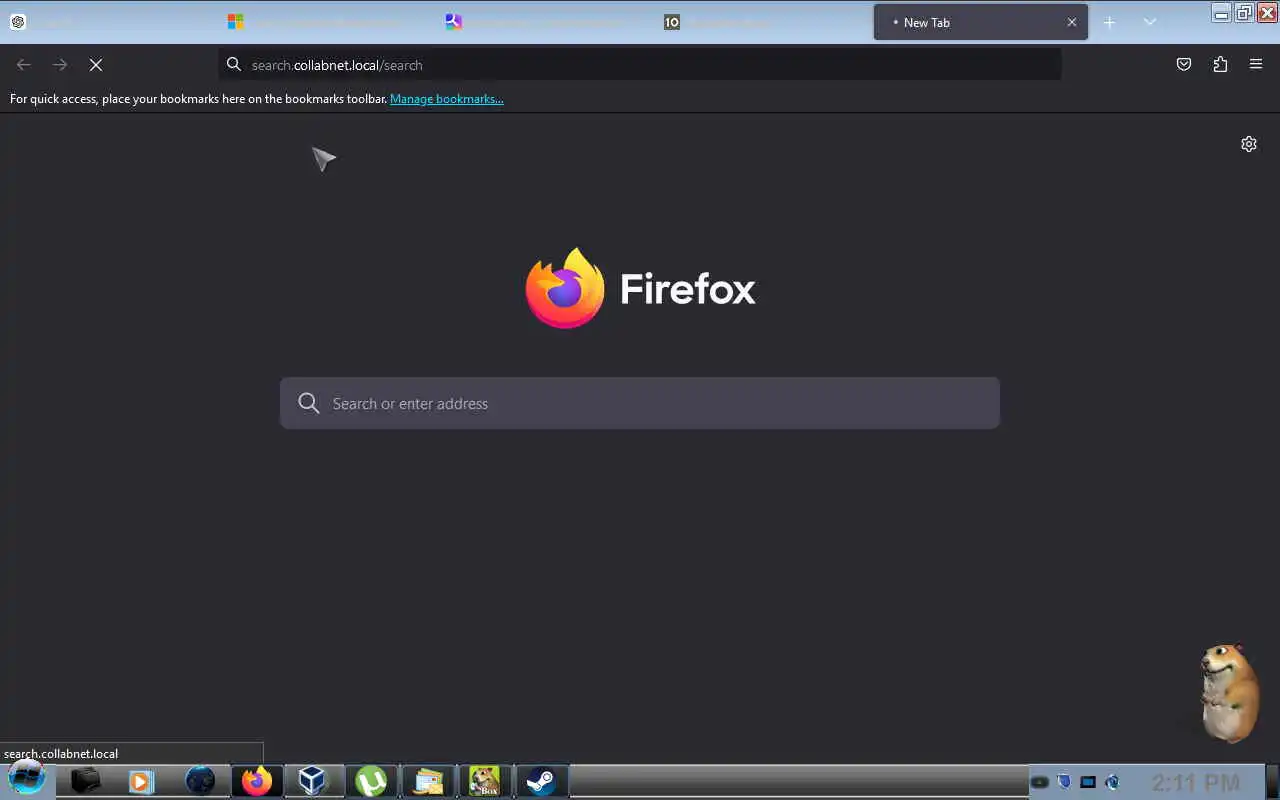
Task: Open VirtualBox from the taskbar
Action: click(313, 780)
